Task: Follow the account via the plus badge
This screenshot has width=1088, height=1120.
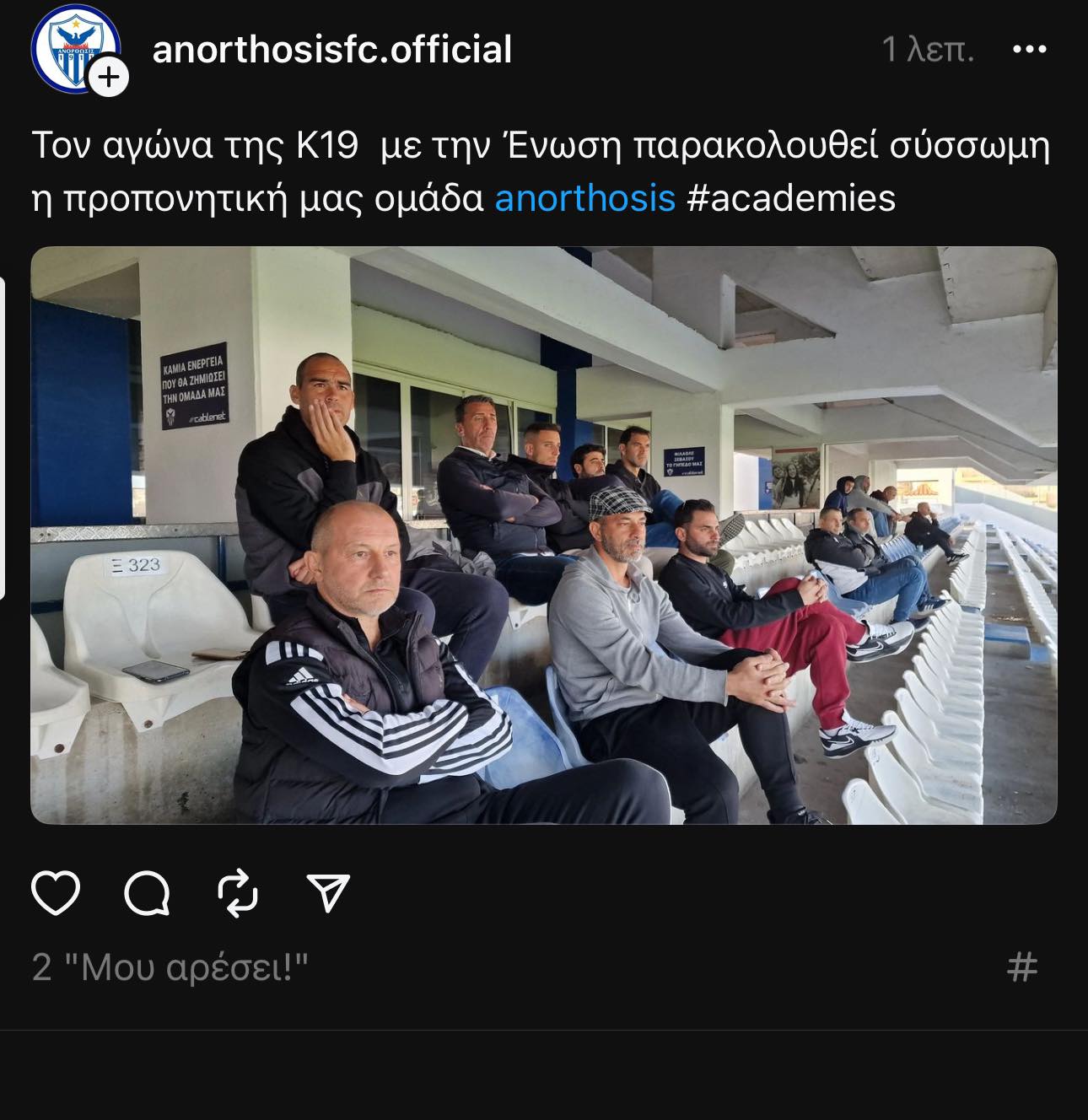Action: [109, 78]
